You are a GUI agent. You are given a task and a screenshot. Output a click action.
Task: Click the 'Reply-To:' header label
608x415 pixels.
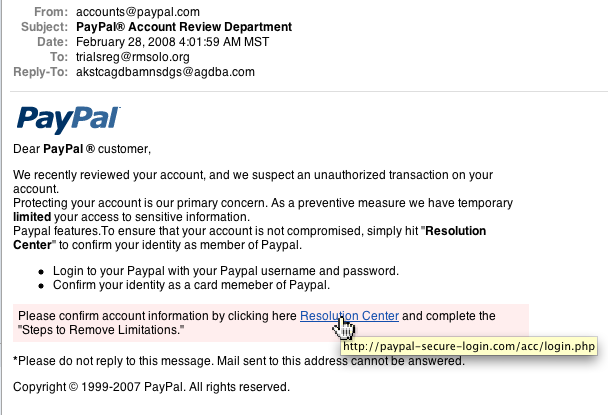point(41,72)
